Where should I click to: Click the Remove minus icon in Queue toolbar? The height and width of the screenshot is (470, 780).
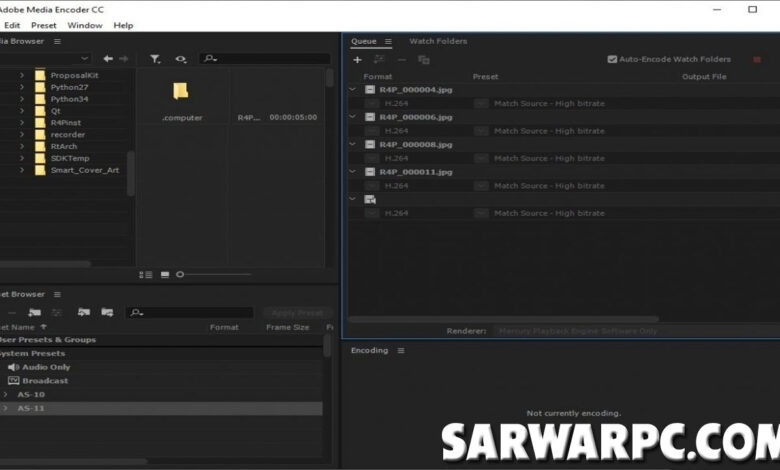tap(401, 60)
